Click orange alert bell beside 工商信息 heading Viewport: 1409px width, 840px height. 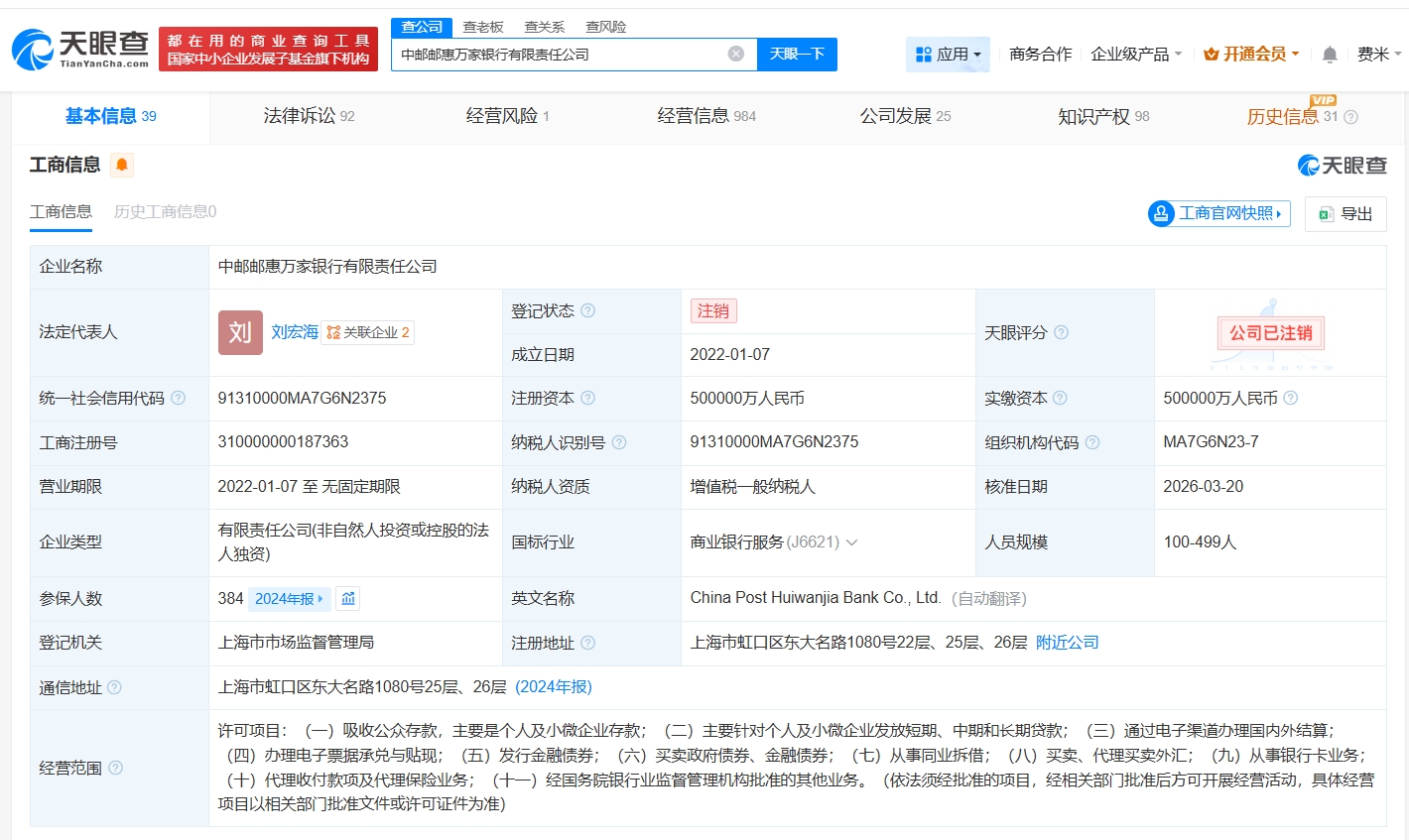122,165
